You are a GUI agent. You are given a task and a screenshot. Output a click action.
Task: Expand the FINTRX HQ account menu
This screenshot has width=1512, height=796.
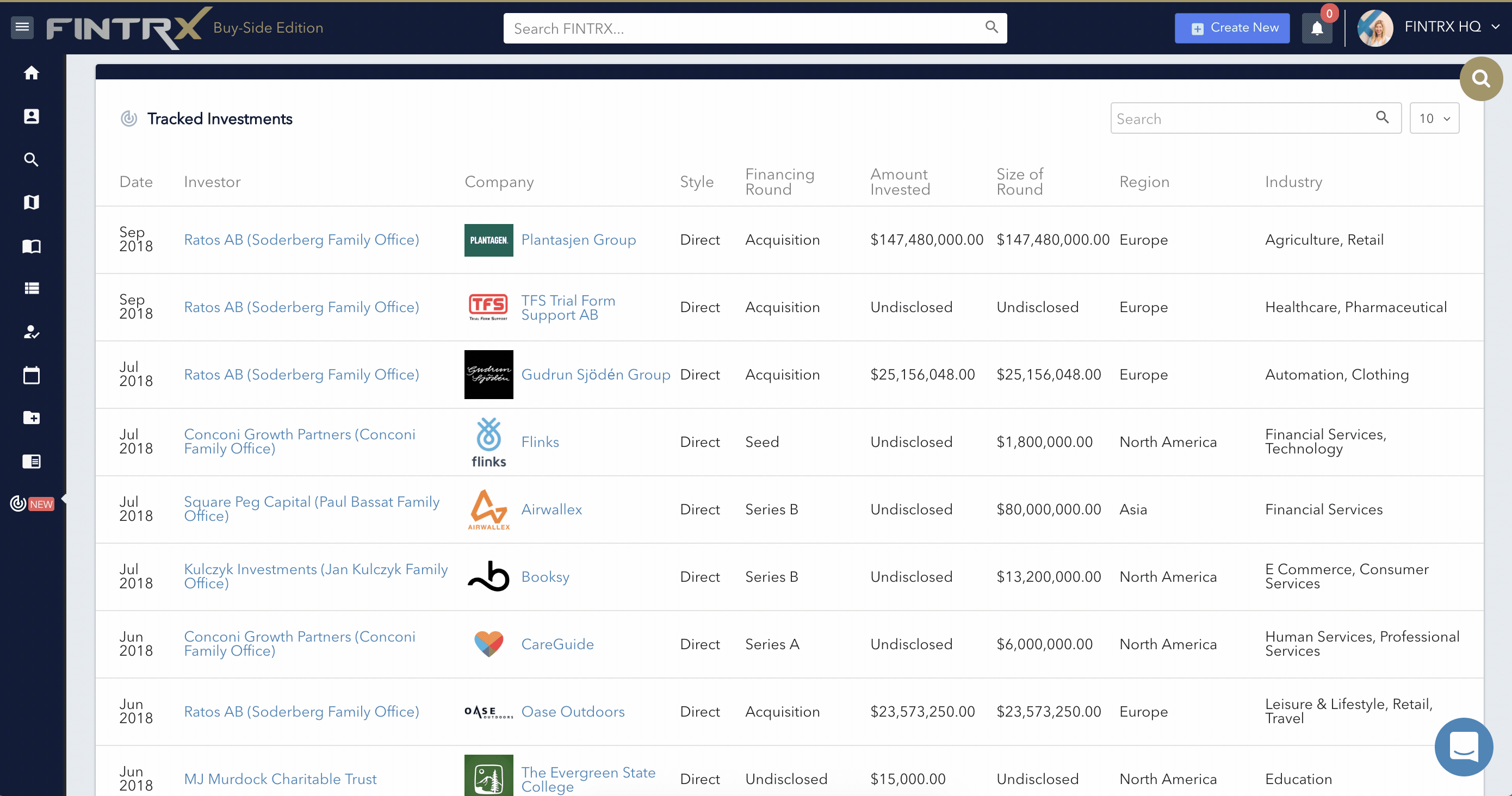[1453, 27]
